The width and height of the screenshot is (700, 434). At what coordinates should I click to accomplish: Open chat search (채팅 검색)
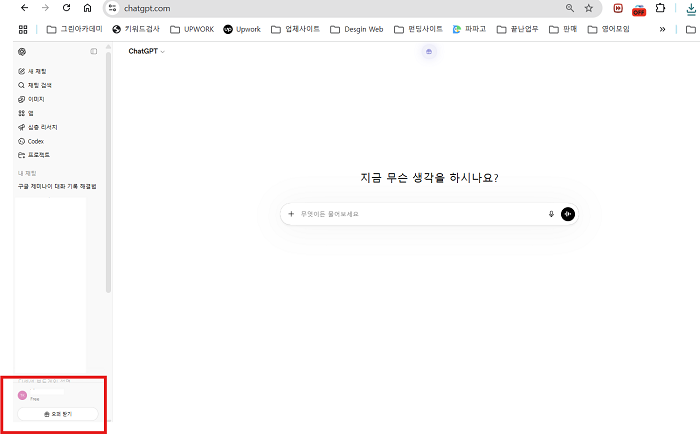(x=35, y=85)
